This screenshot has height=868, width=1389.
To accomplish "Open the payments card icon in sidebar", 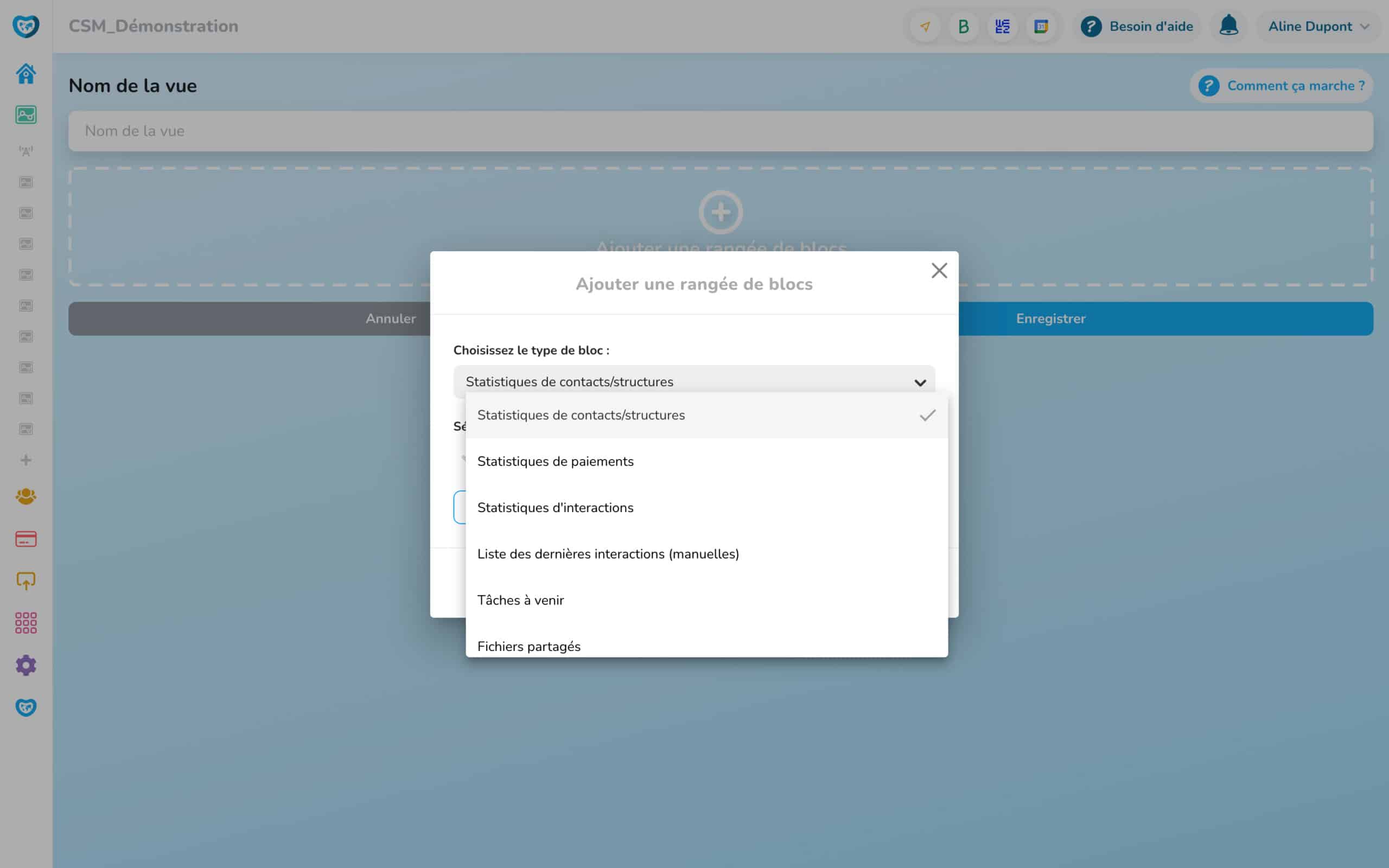I will [26, 539].
